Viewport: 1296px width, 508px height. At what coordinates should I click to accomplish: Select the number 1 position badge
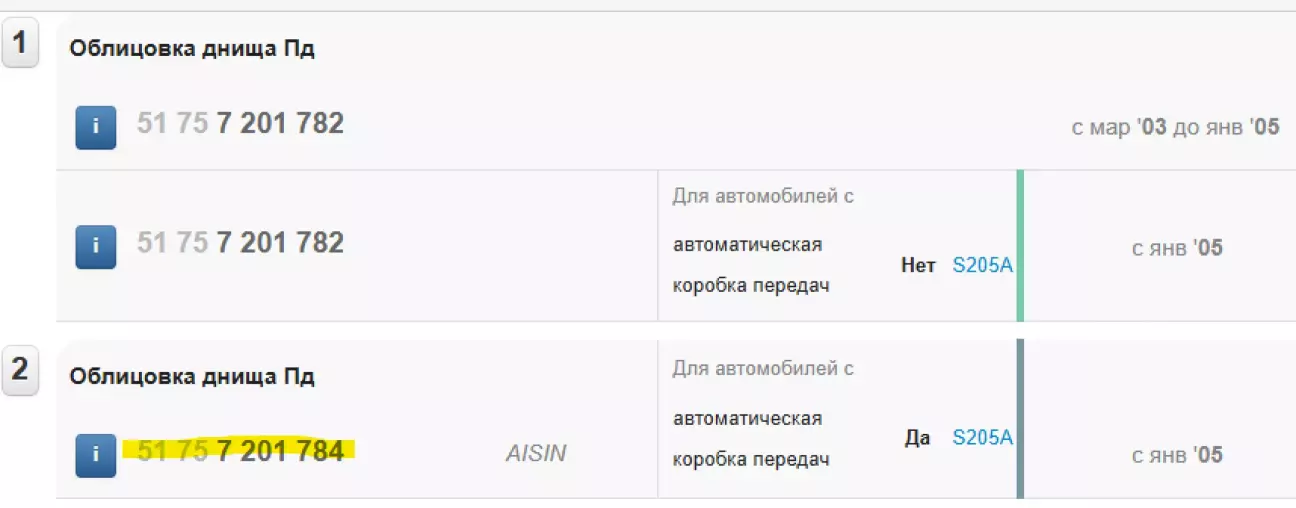tap(20, 47)
